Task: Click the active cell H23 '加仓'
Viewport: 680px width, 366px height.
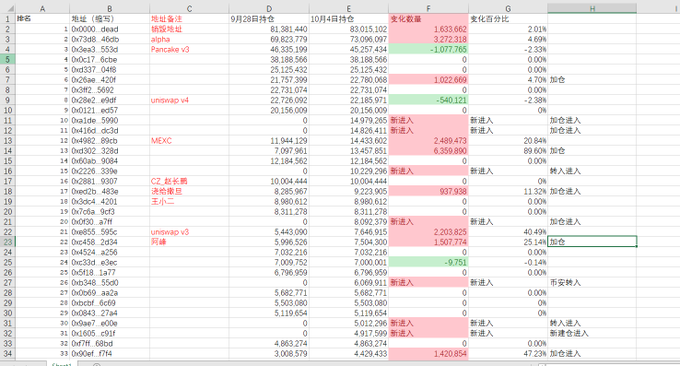Action: [x=592, y=242]
